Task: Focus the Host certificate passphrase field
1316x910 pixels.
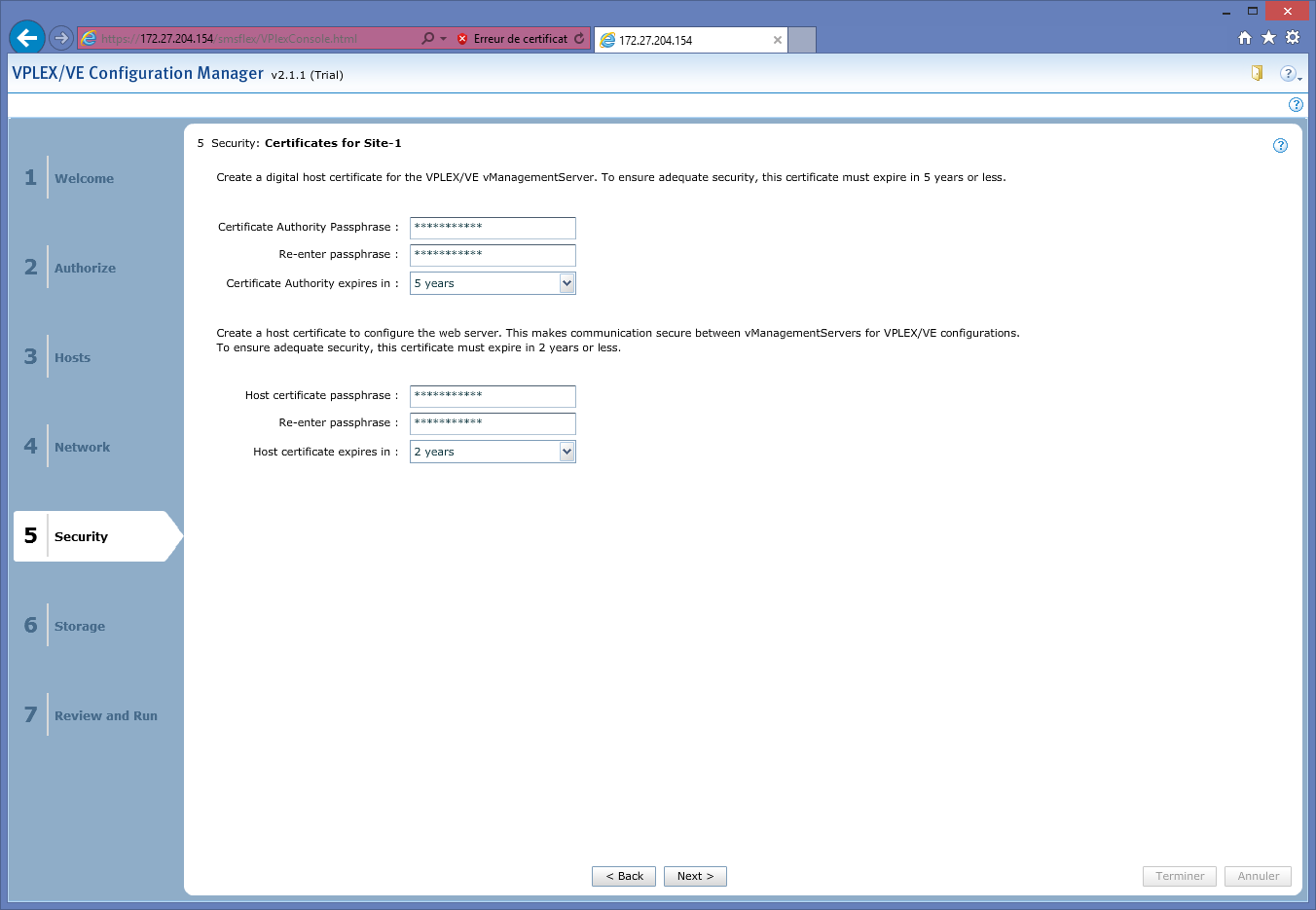Action: [493, 396]
